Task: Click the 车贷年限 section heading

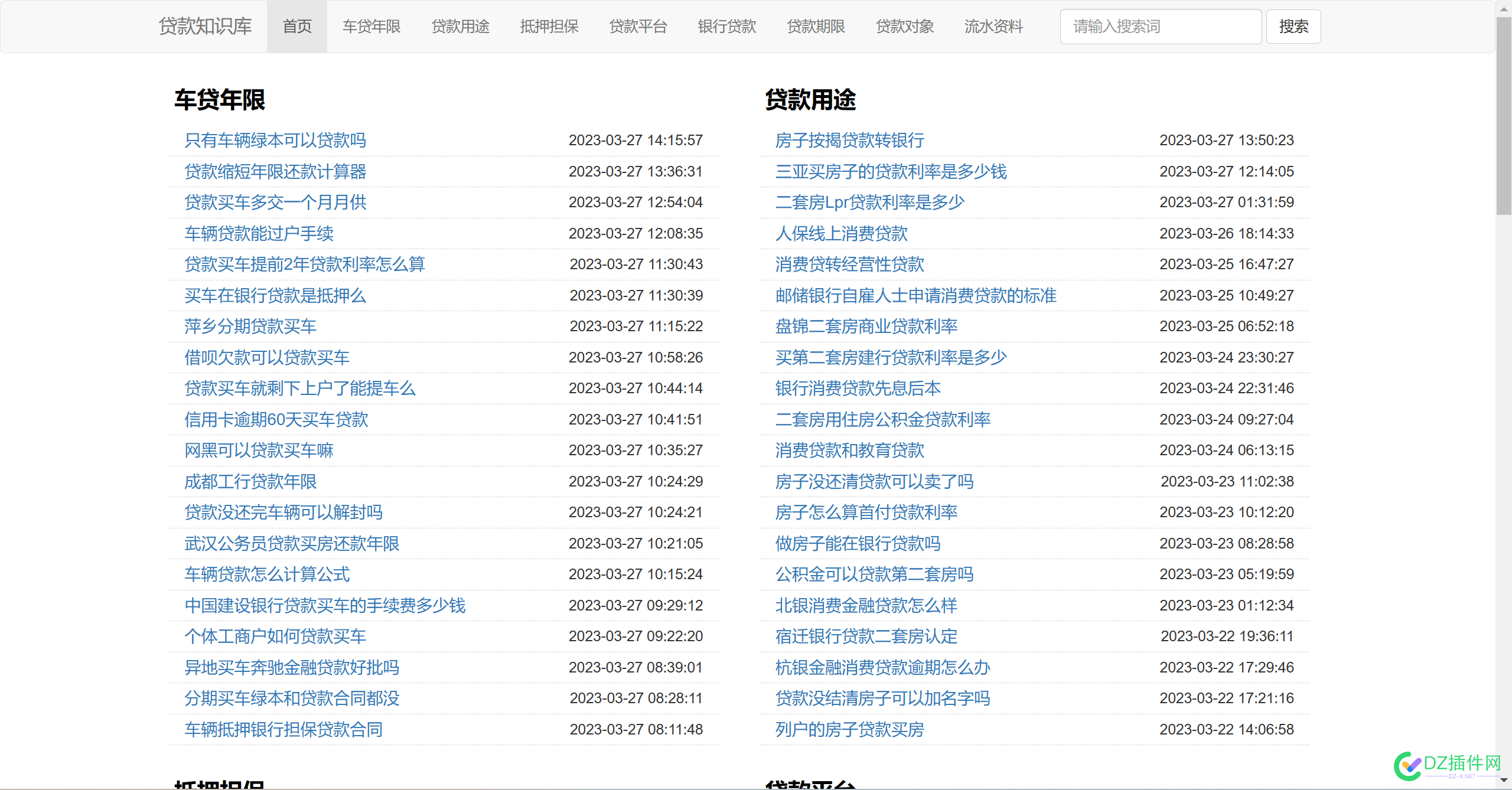Action: 220,100
